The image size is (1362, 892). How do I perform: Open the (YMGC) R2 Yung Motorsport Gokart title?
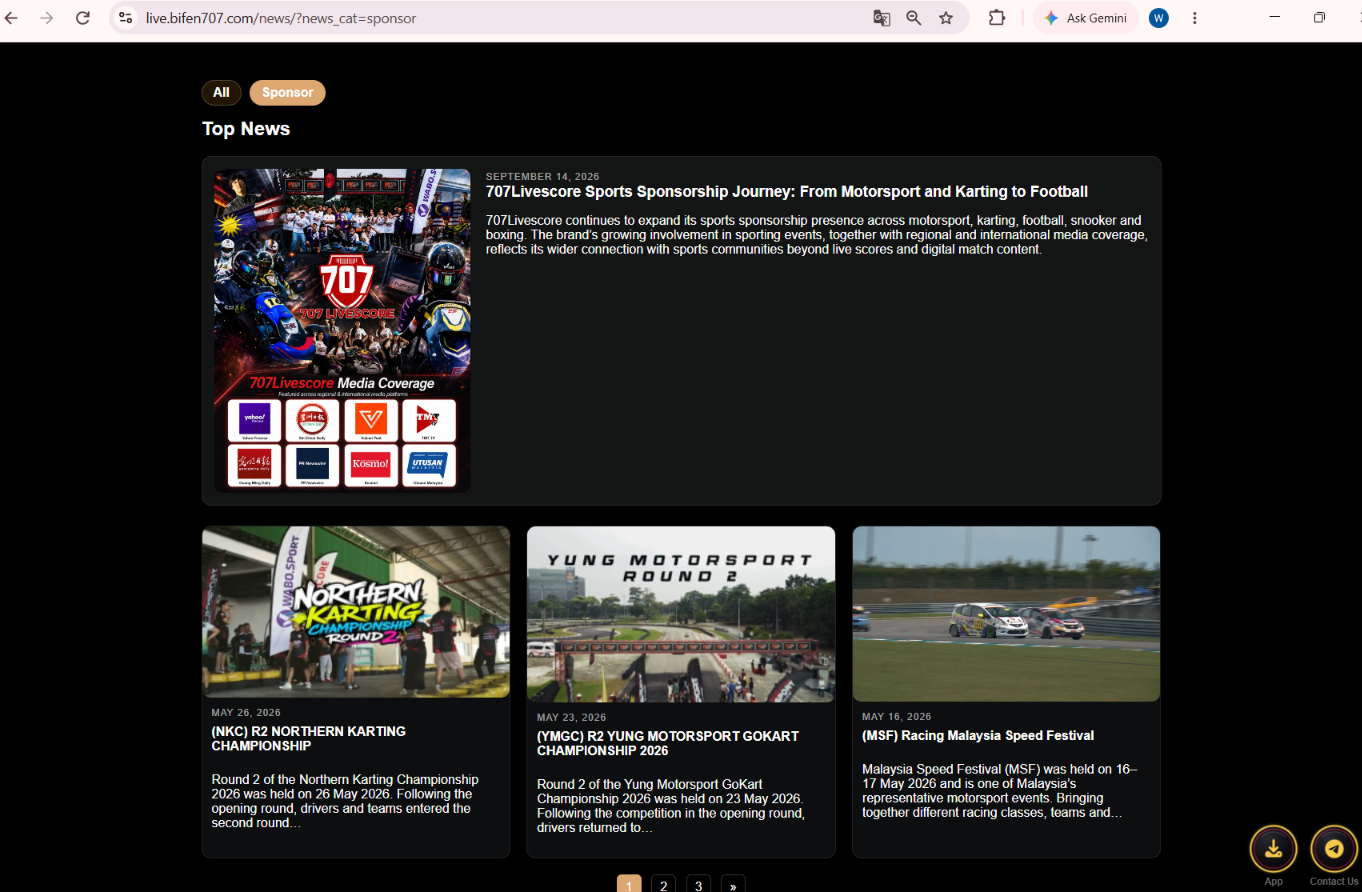tap(668, 743)
